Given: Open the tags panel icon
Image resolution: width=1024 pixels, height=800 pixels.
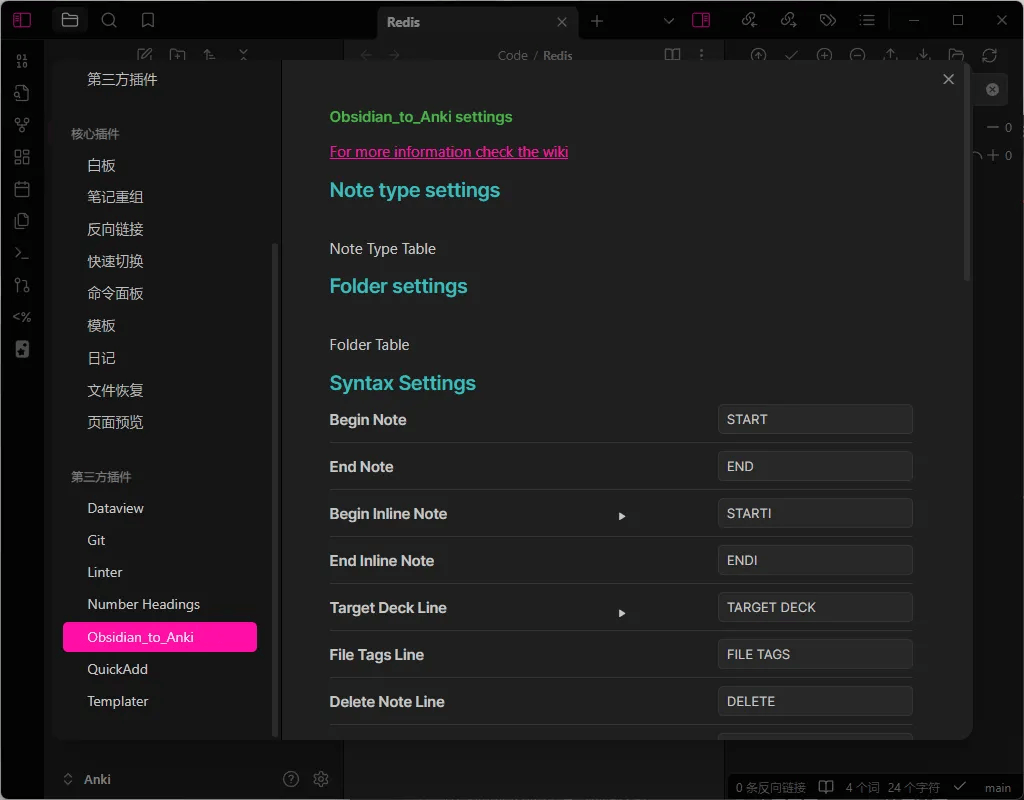Looking at the screenshot, I should tap(827, 20).
